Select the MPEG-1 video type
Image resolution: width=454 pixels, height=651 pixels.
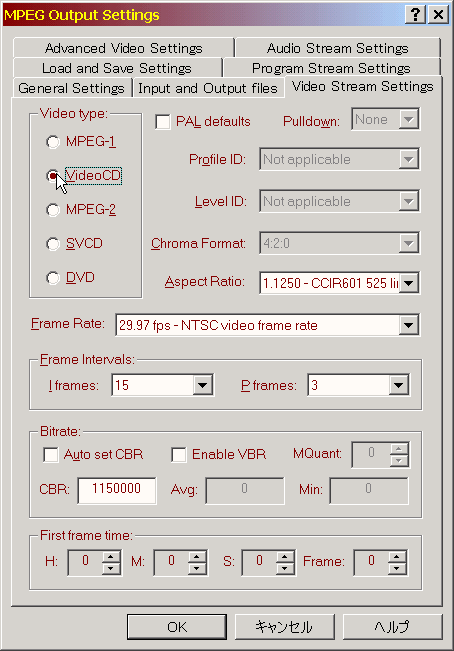coord(53,142)
